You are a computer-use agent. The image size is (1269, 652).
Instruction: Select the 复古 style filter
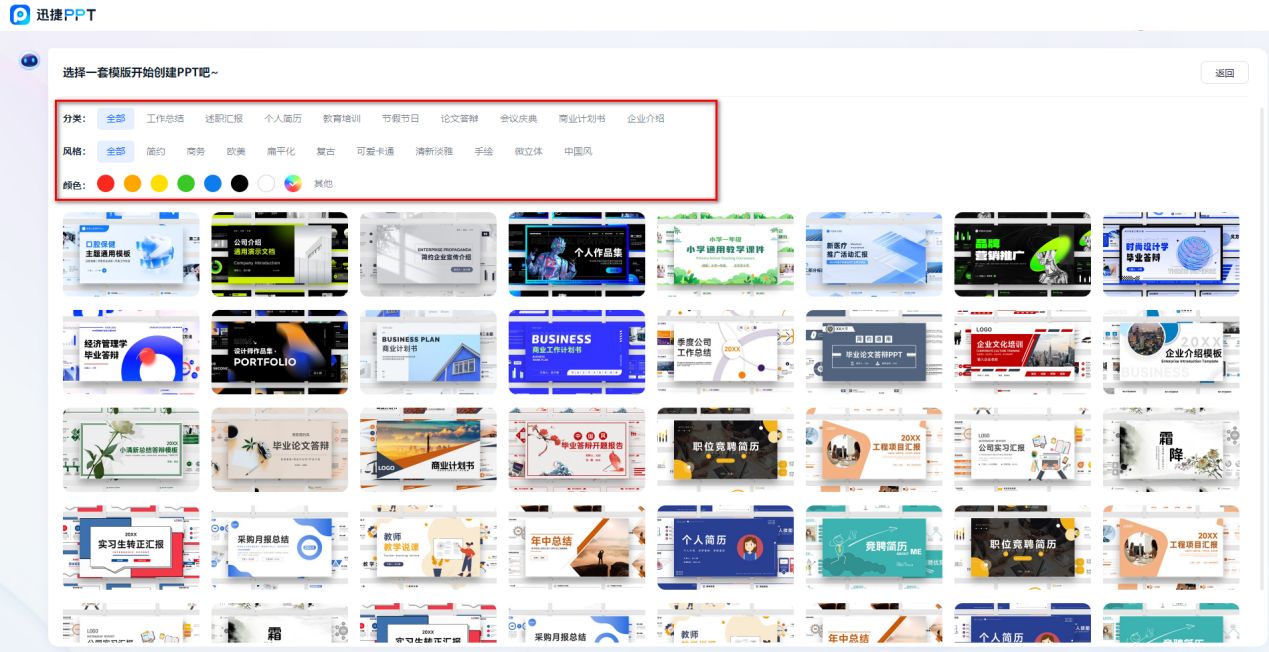[326, 151]
